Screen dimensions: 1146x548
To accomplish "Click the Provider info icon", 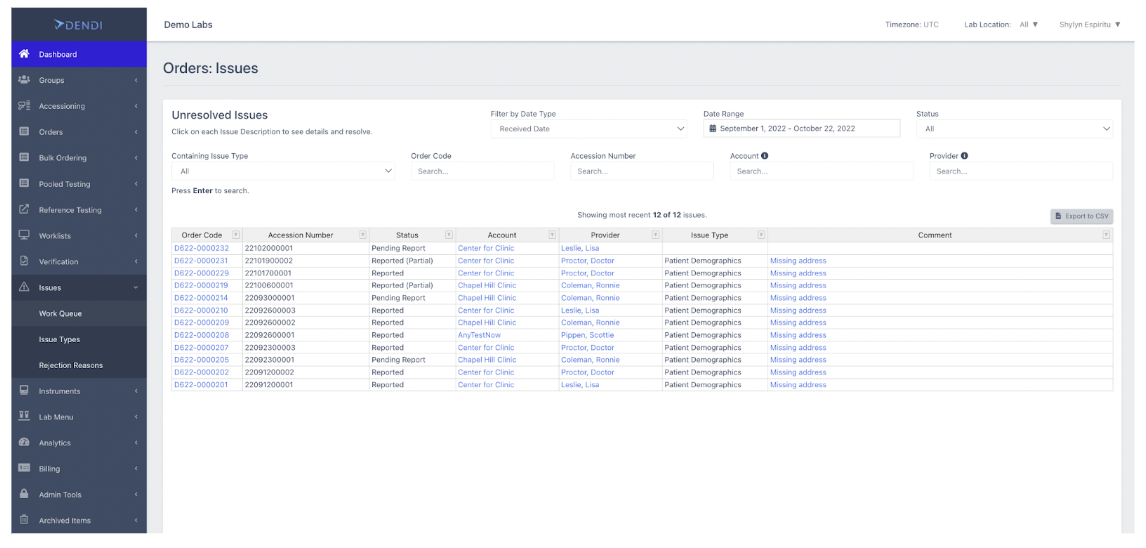I will click(x=965, y=156).
